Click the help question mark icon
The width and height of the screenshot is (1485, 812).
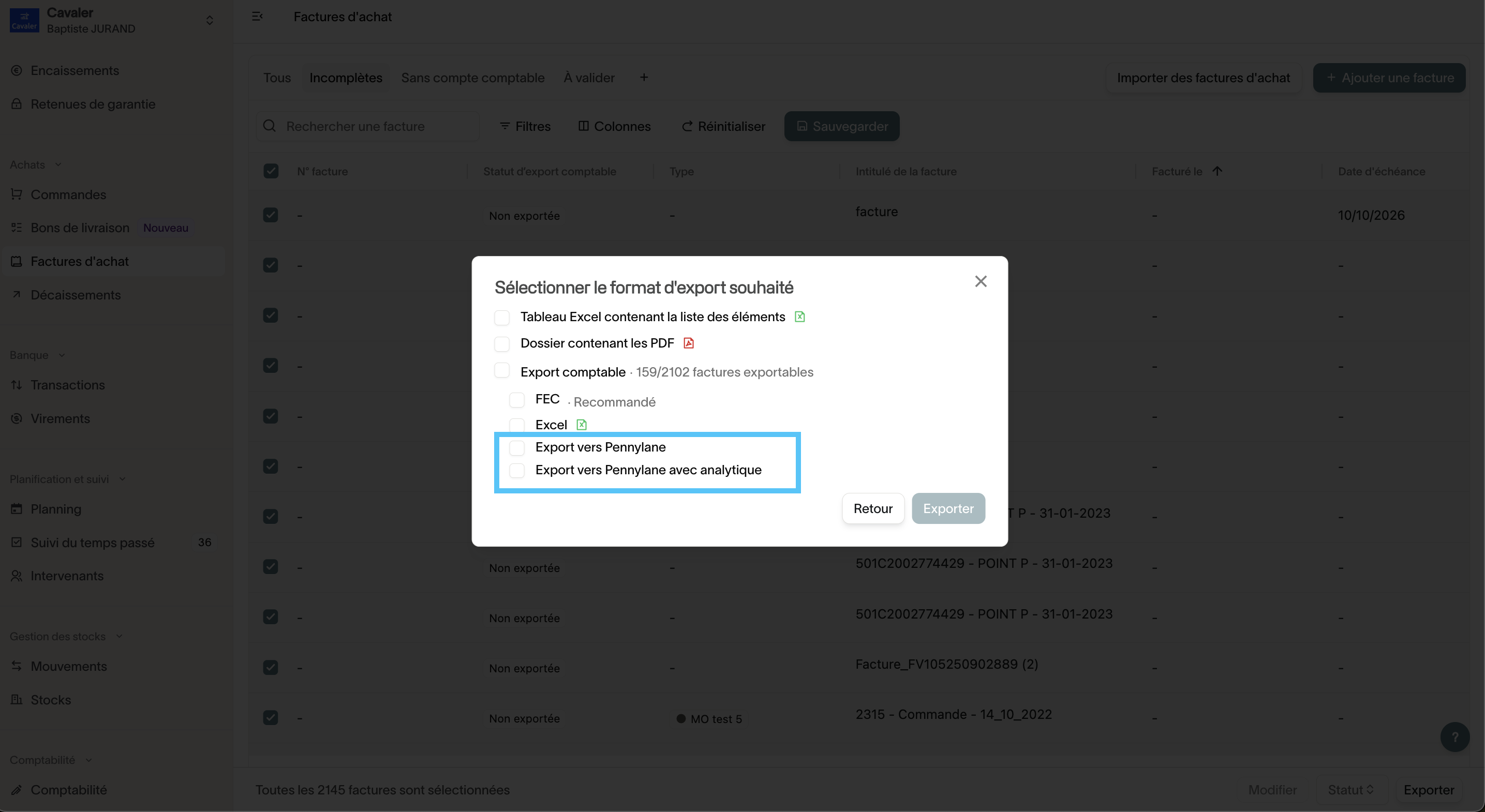pyautogui.click(x=1454, y=737)
